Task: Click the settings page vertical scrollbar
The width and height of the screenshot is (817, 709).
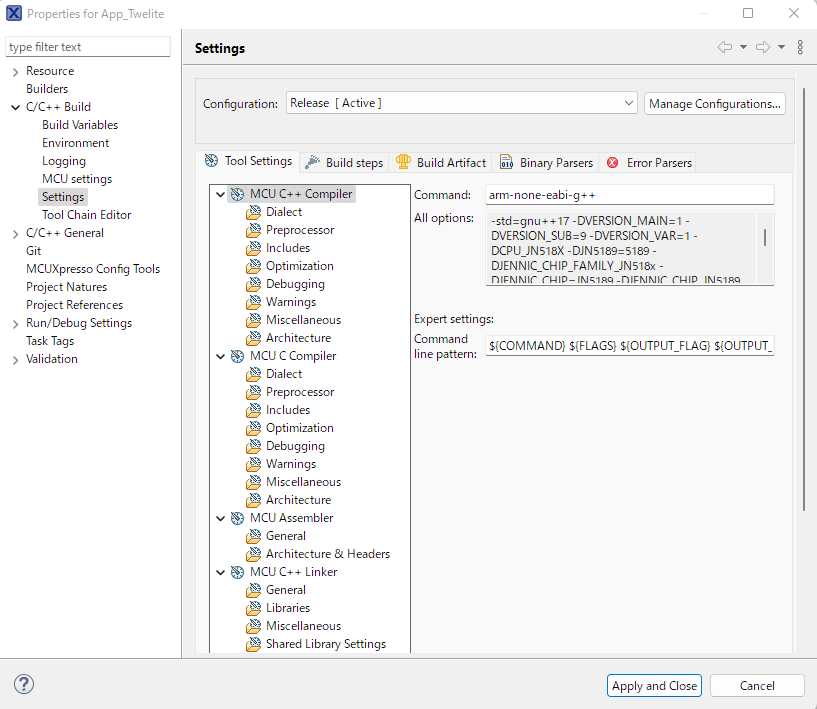Action: [804, 300]
